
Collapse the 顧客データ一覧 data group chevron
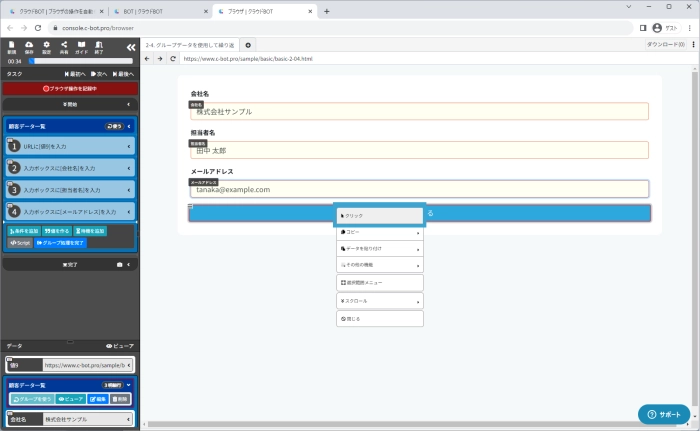tap(128, 384)
